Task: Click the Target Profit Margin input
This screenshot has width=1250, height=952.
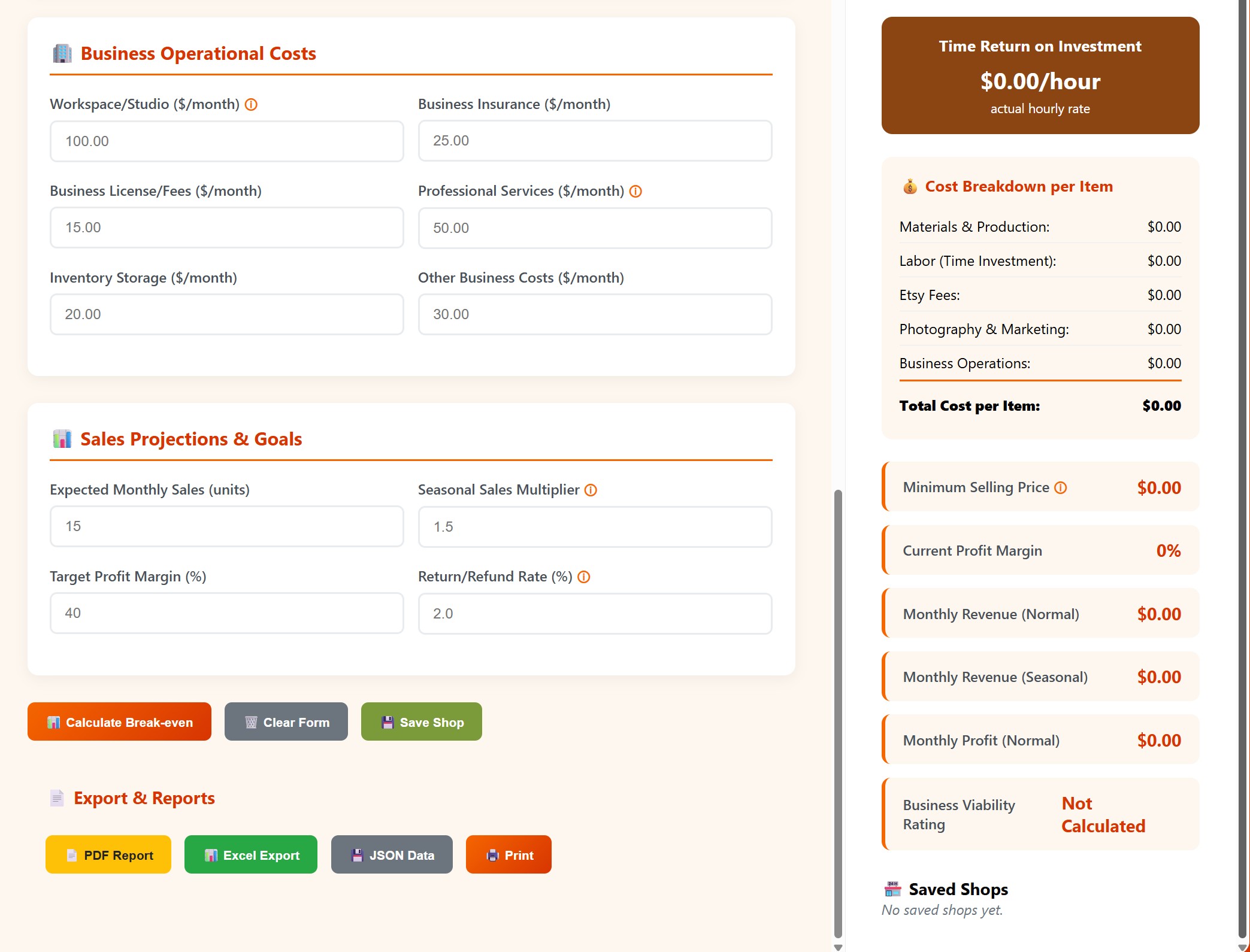Action: pos(226,613)
